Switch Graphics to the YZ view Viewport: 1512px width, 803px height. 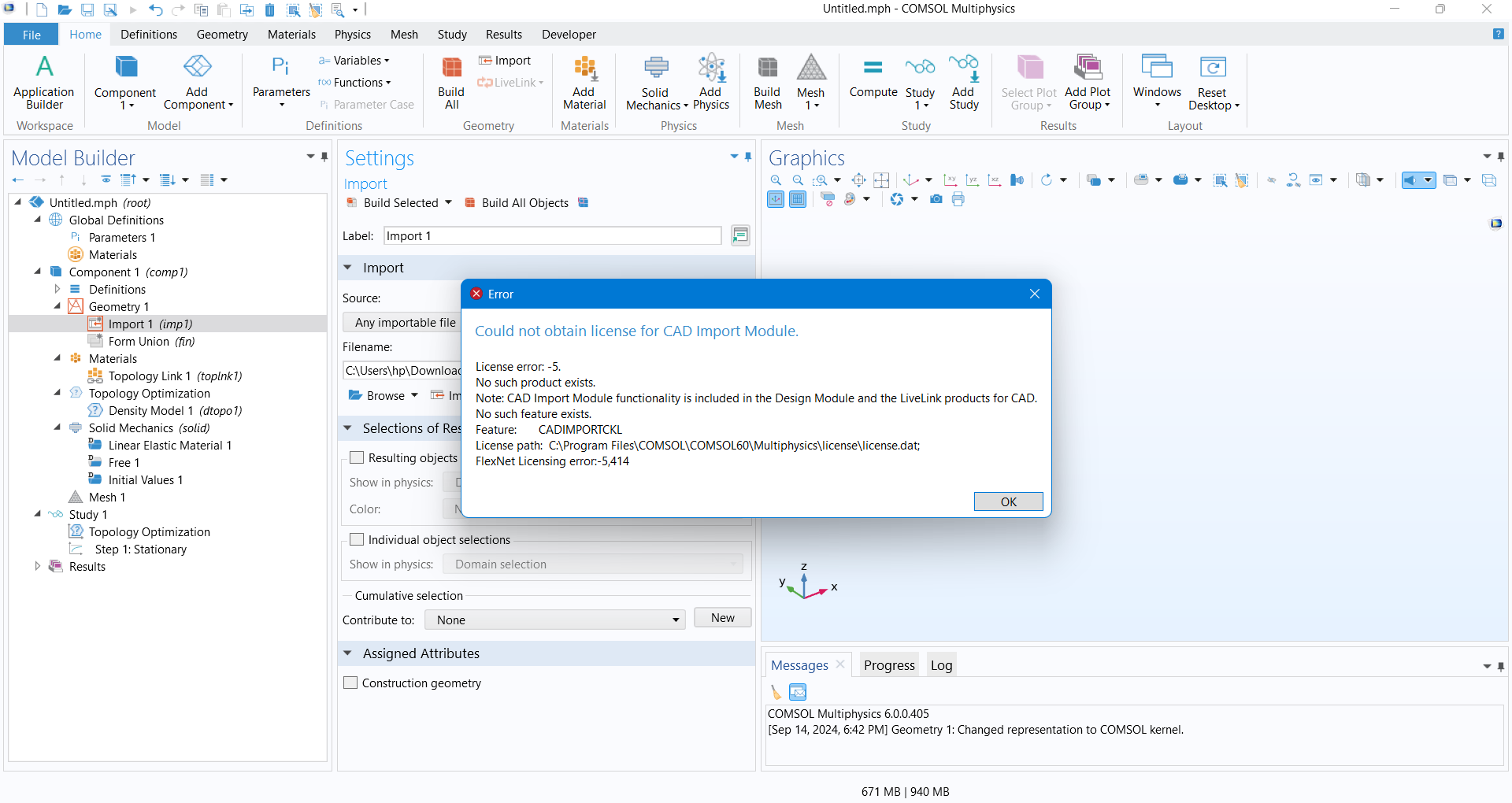coord(973,180)
